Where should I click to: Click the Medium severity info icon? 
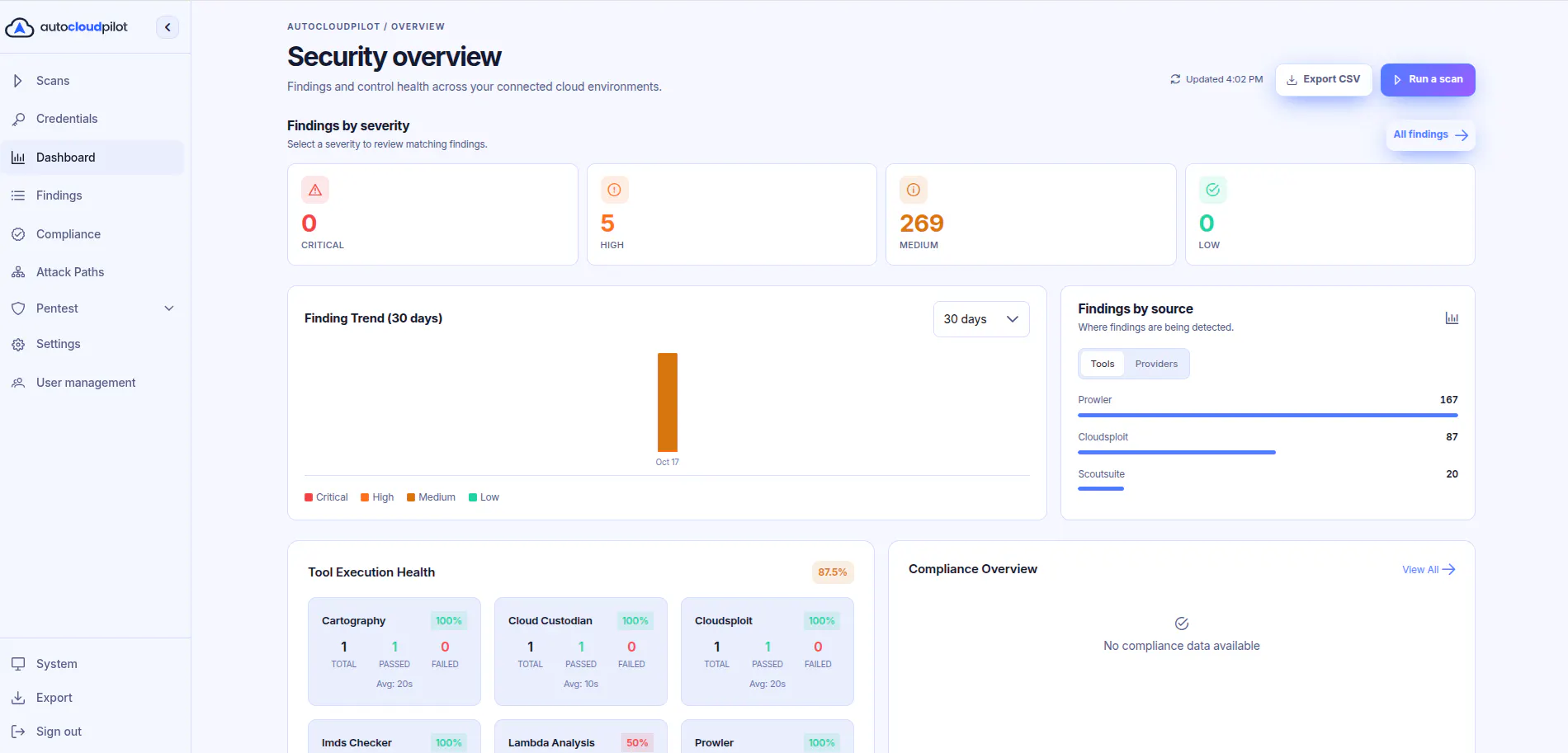click(x=914, y=190)
